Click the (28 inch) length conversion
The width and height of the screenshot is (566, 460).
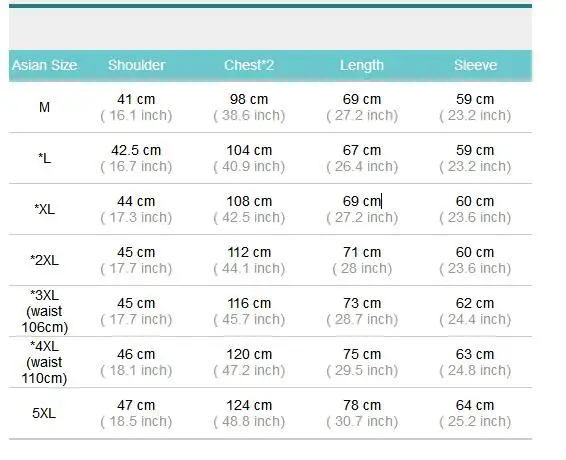362,269
